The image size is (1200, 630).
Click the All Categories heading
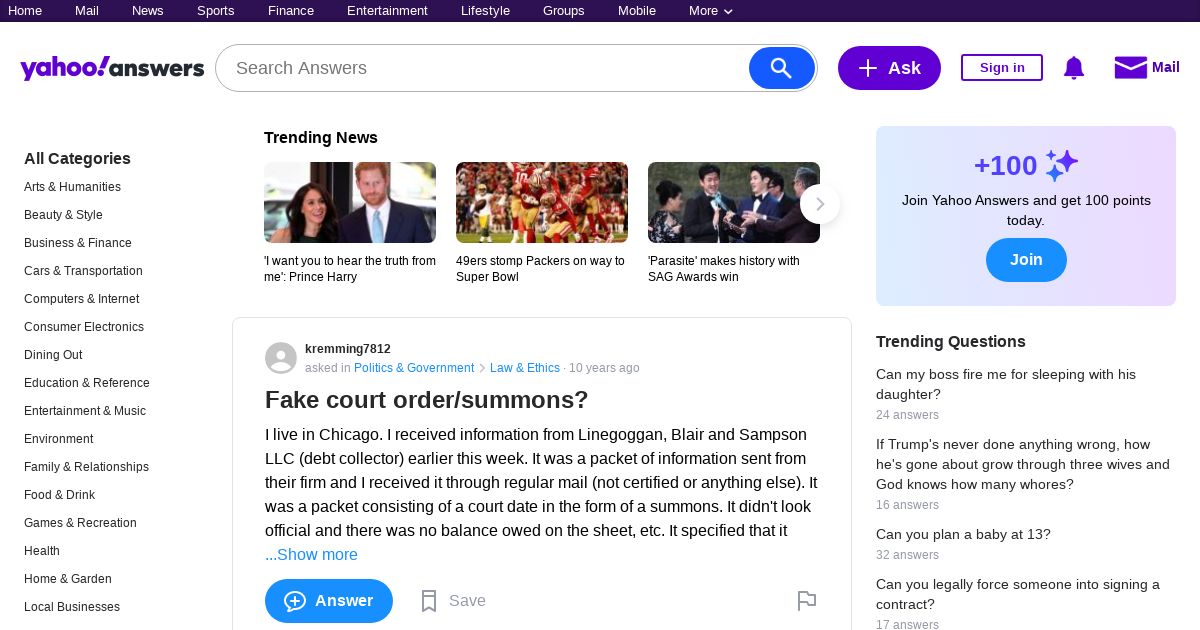(77, 158)
